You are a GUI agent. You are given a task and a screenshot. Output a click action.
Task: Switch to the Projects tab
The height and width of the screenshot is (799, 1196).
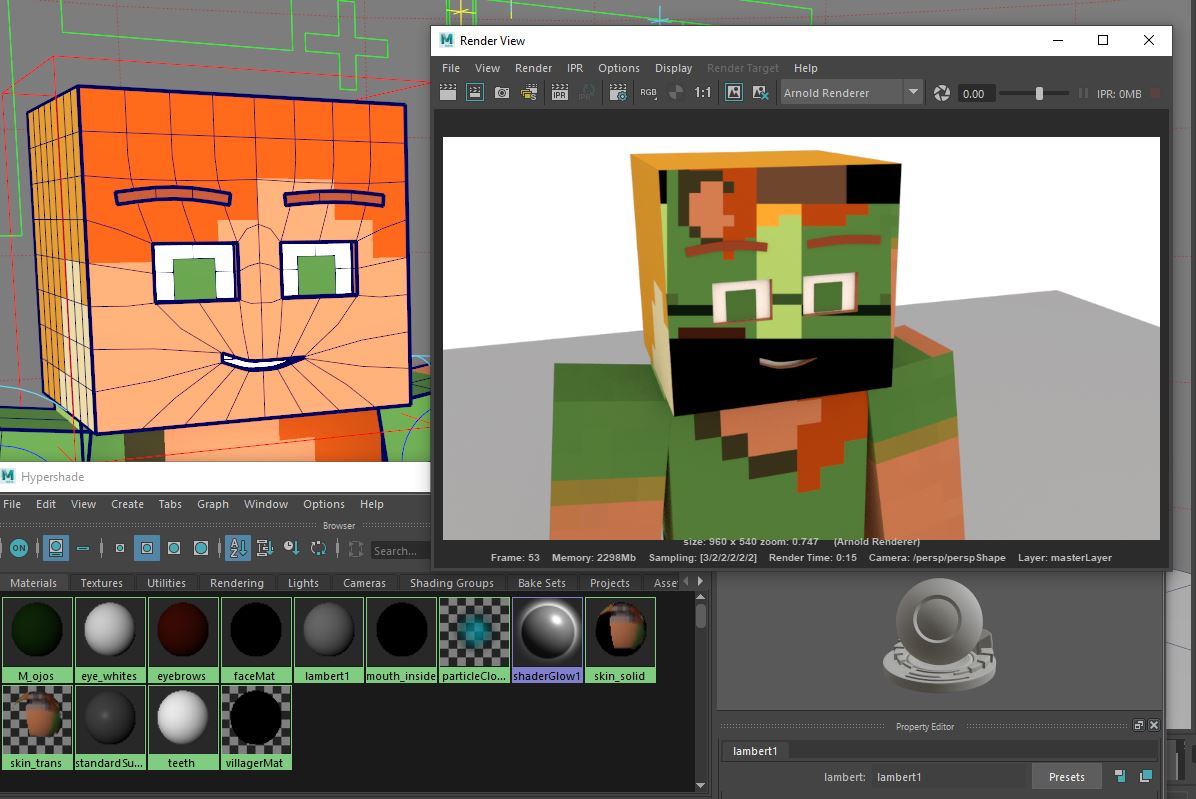pyautogui.click(x=609, y=582)
